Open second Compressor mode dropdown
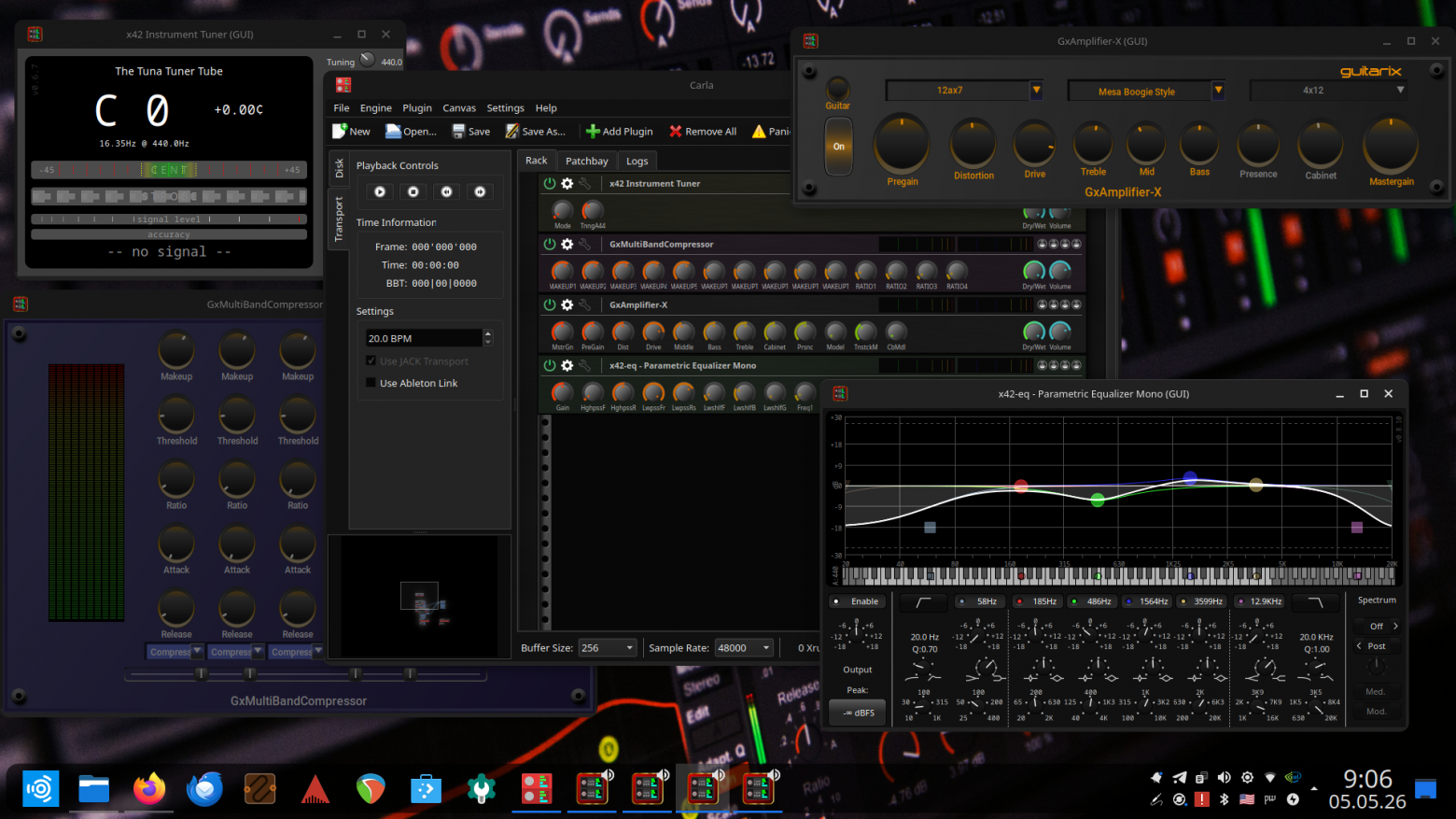1456x819 pixels. 235,652
